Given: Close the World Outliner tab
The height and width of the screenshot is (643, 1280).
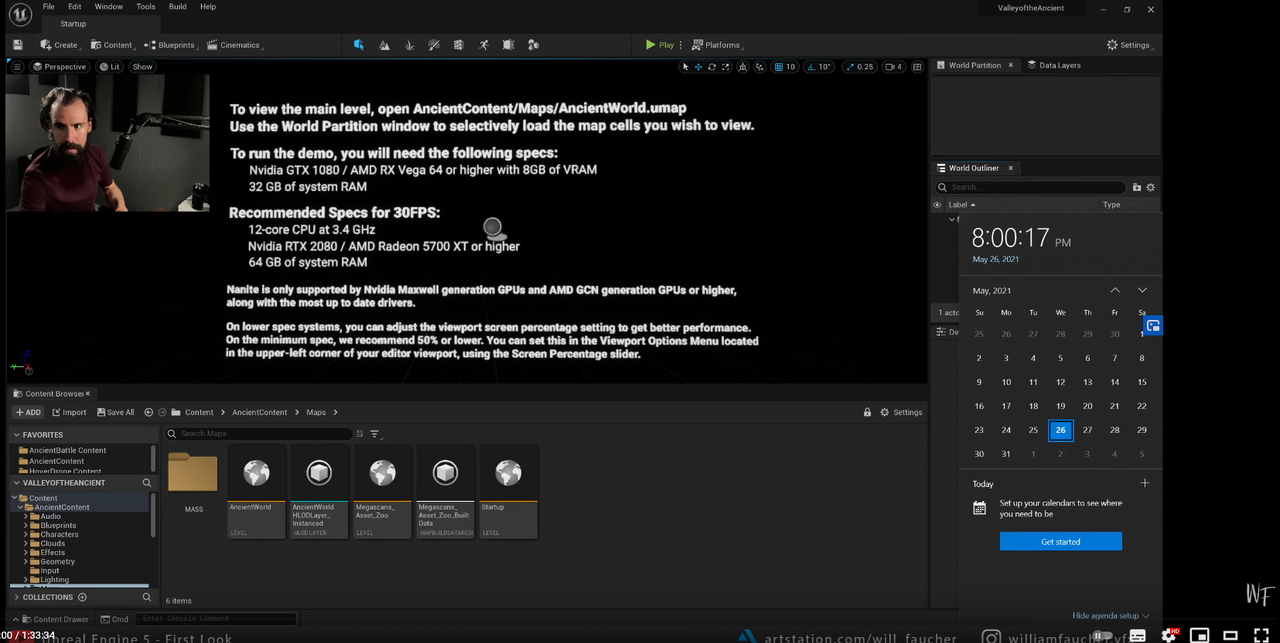Looking at the screenshot, I should click(x=1010, y=168).
